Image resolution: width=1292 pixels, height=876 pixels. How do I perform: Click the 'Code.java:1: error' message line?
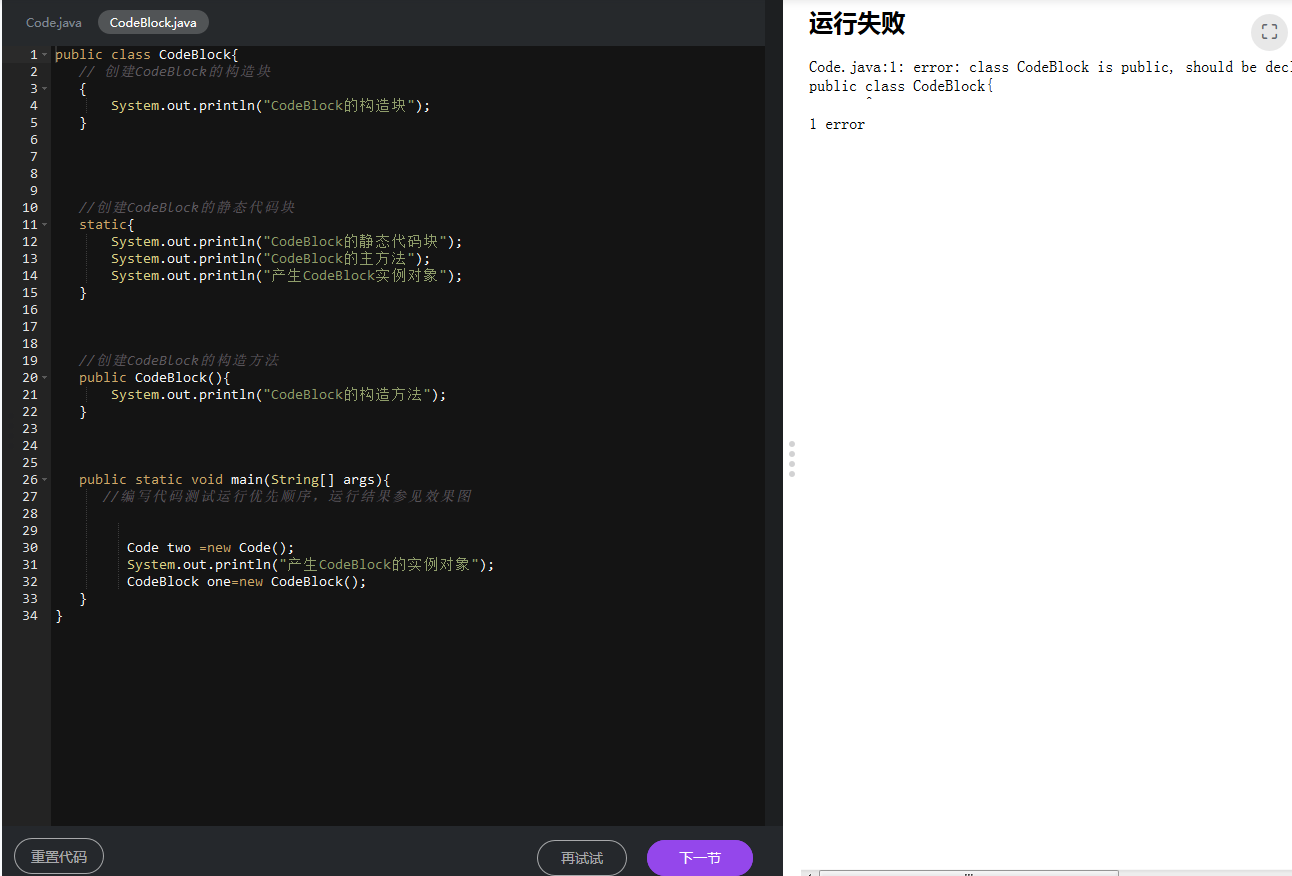click(1050, 67)
